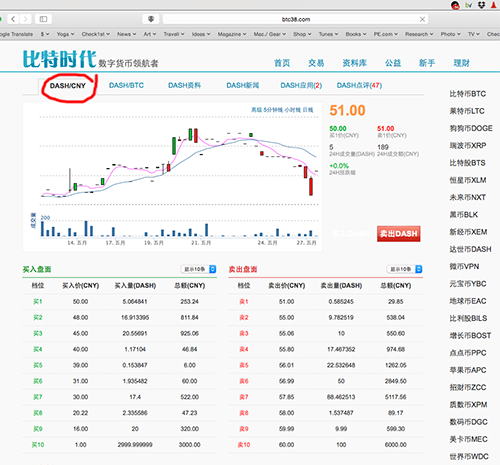Switch to the DASH/BTC tab

click(x=126, y=85)
